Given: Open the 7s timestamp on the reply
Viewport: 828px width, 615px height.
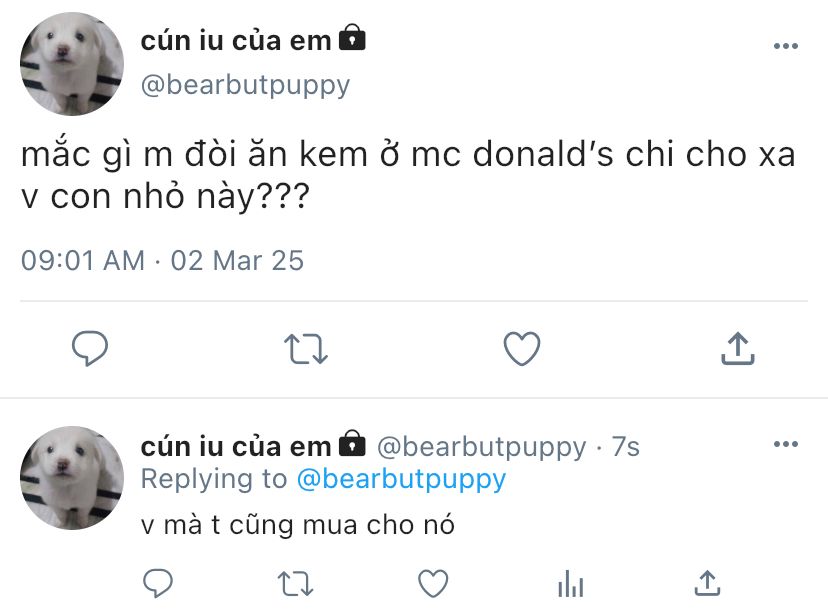Looking at the screenshot, I should click(626, 447).
